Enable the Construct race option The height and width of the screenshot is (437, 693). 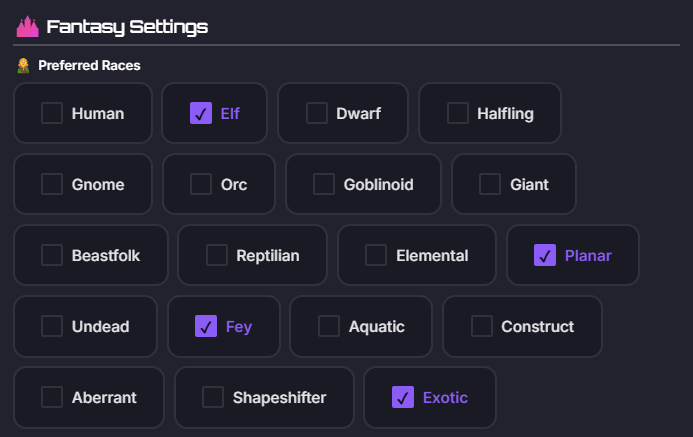[x=481, y=326]
